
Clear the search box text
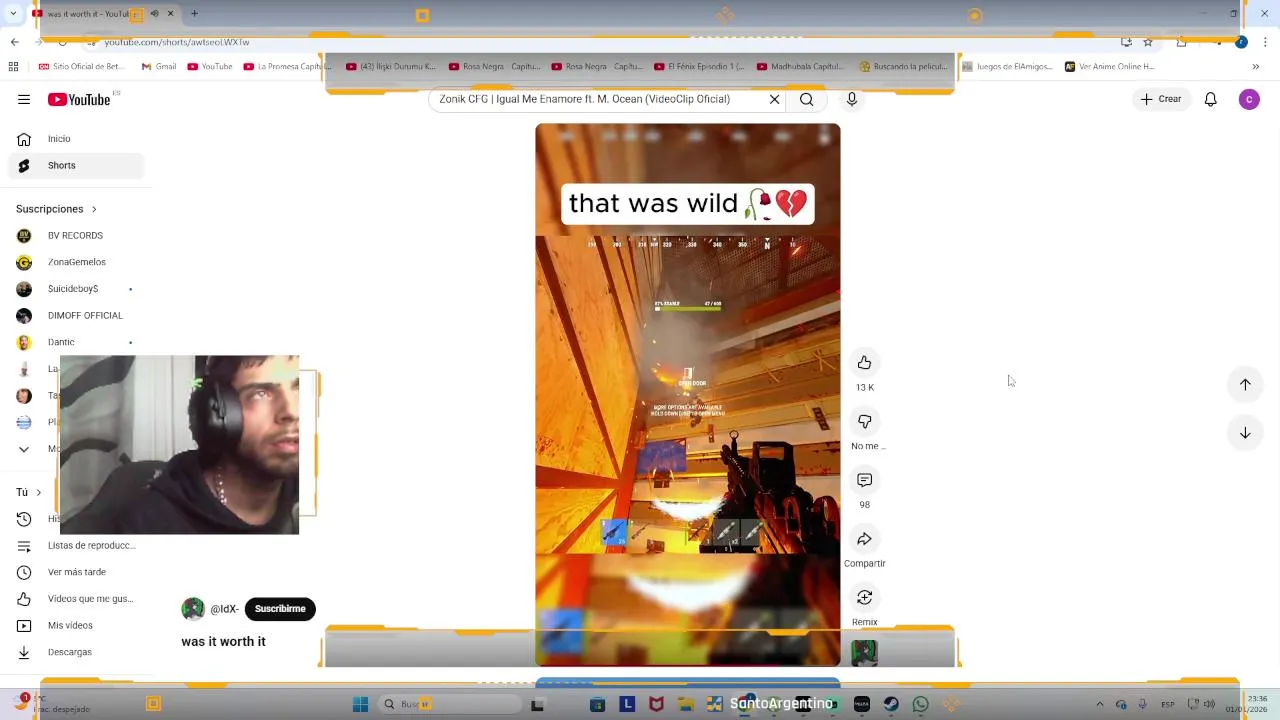pyautogui.click(x=774, y=99)
